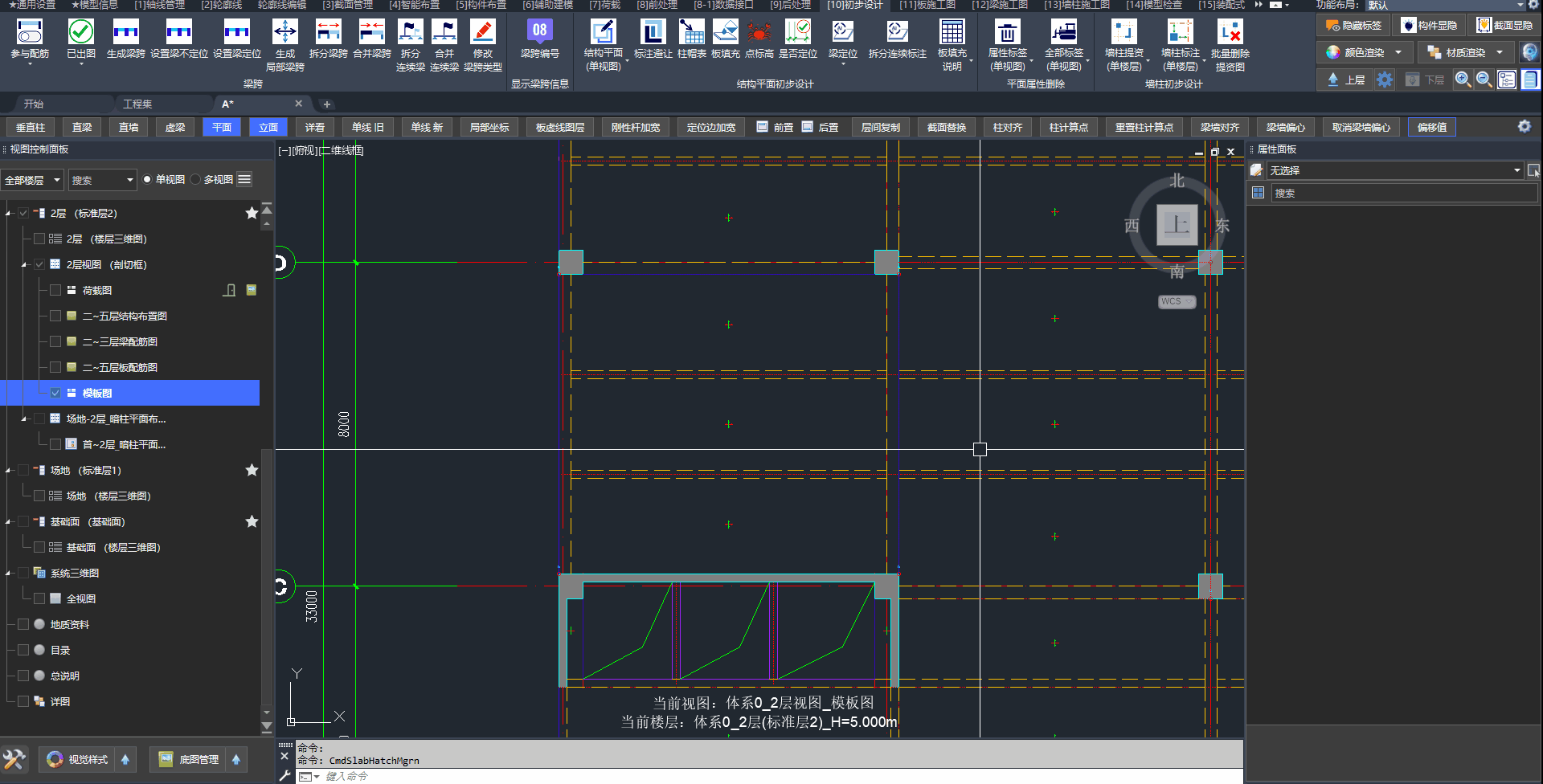Click the 层间复制 button

[x=880, y=128]
